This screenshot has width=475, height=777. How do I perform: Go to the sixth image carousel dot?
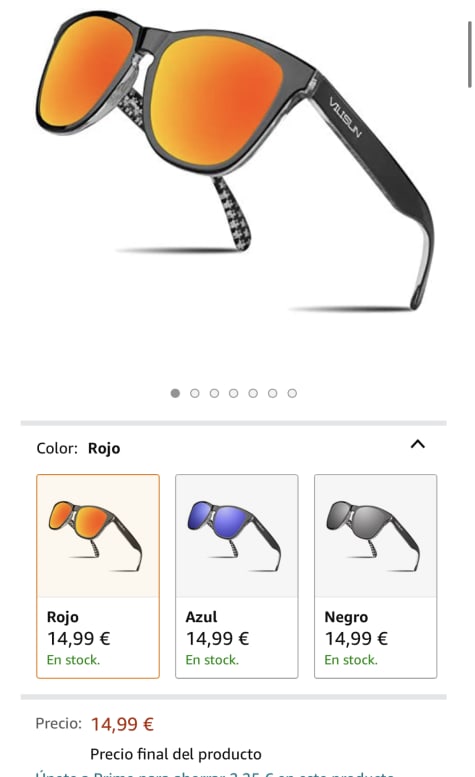coord(272,393)
